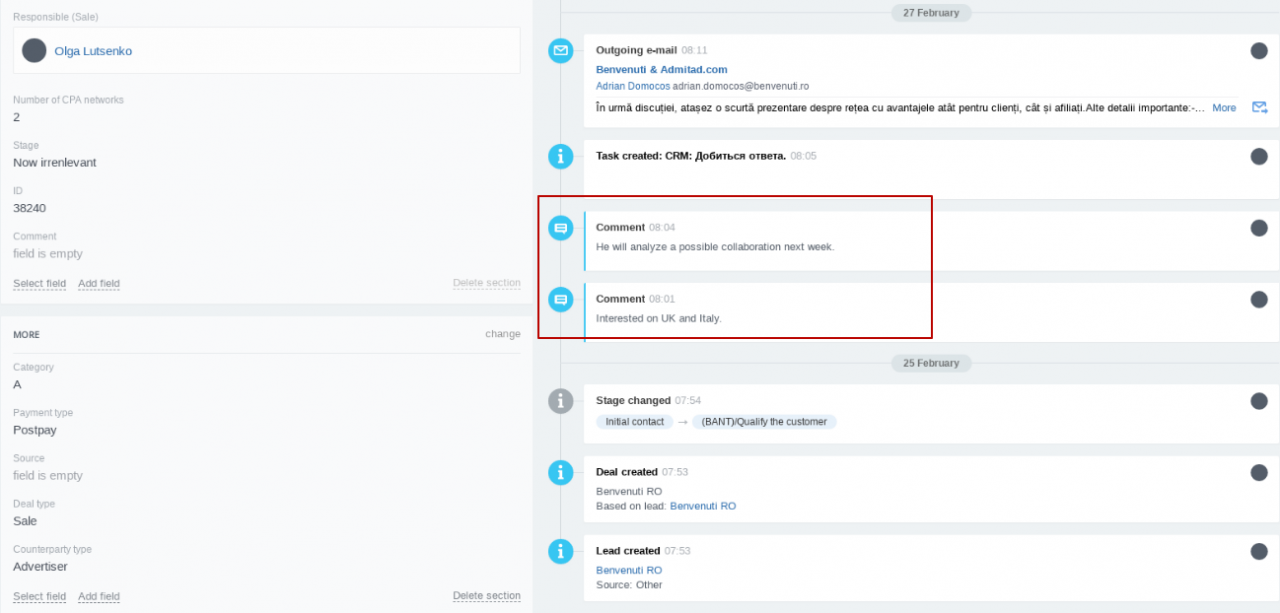The width and height of the screenshot is (1280, 613).
Task: Open the Adrian Domocos contact link
Action: tap(633, 86)
